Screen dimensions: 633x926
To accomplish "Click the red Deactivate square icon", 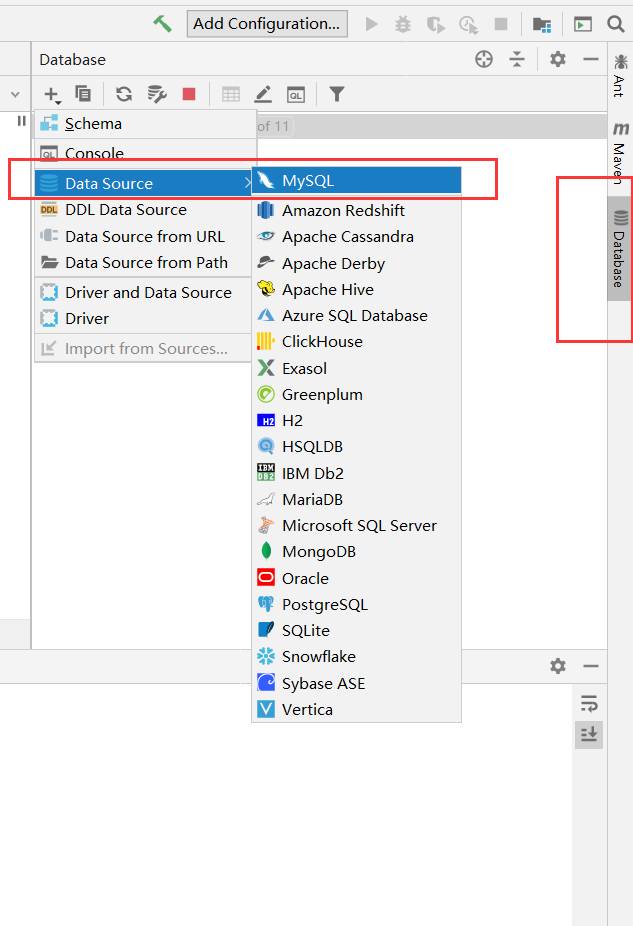I will tap(189, 94).
